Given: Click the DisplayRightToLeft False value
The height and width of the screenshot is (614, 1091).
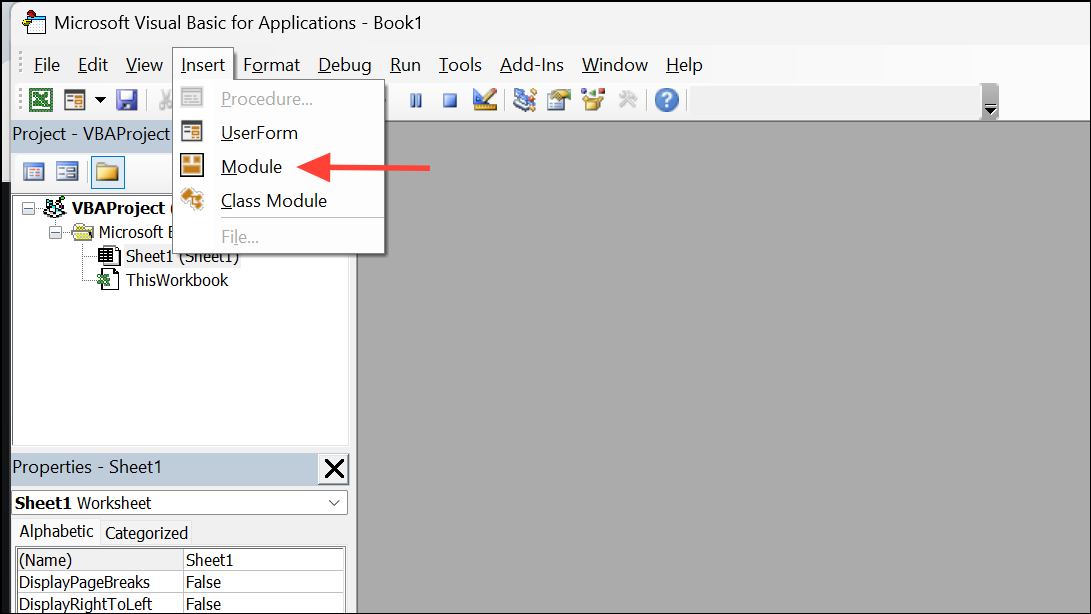Looking at the screenshot, I should (x=264, y=604).
